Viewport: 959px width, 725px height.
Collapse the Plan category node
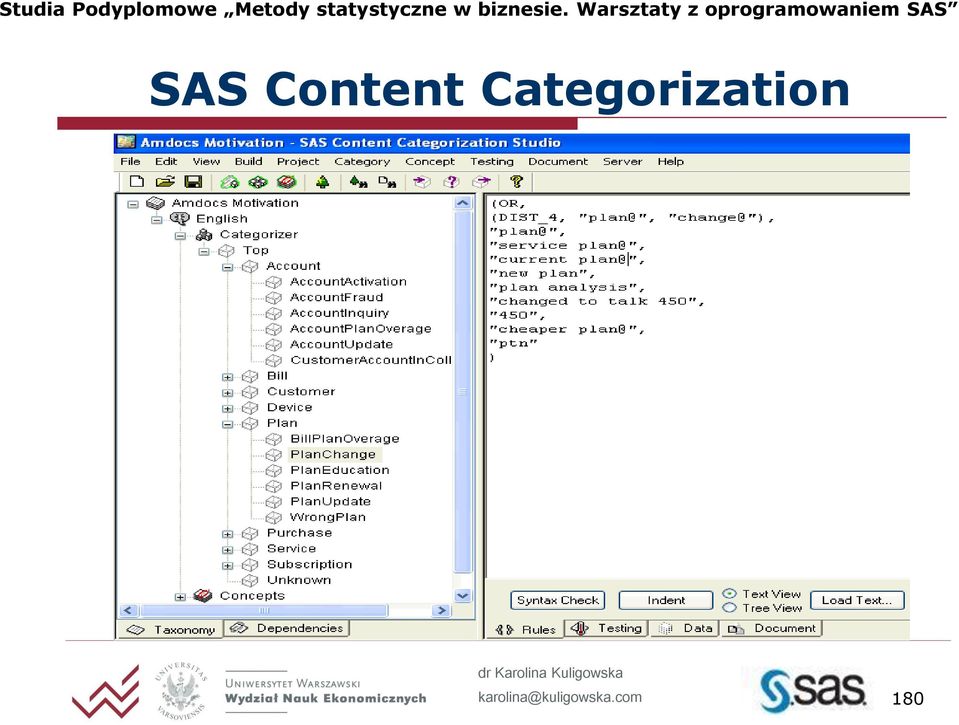(x=228, y=424)
